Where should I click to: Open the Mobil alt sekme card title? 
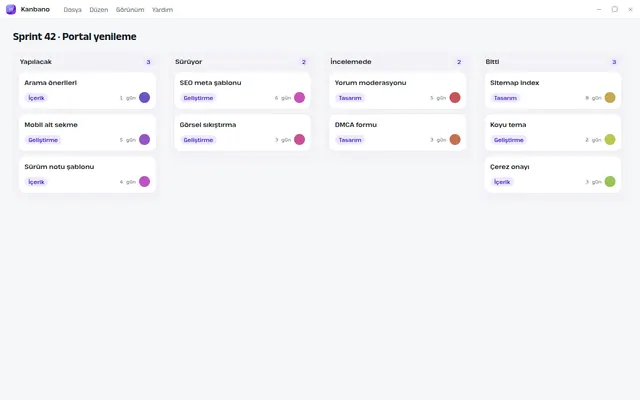(51, 124)
